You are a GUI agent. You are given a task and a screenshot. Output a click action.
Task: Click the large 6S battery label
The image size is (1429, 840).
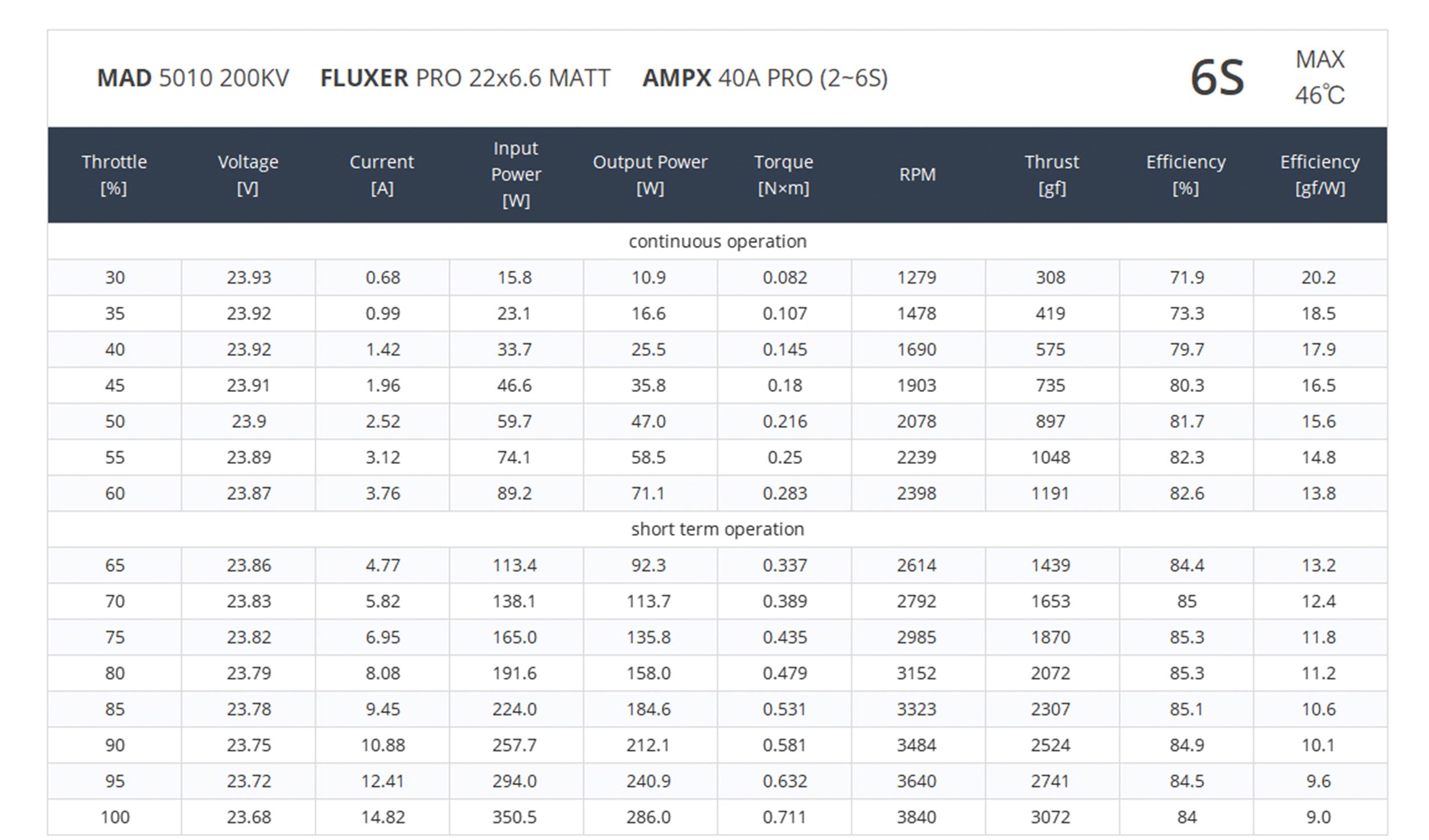click(1217, 78)
